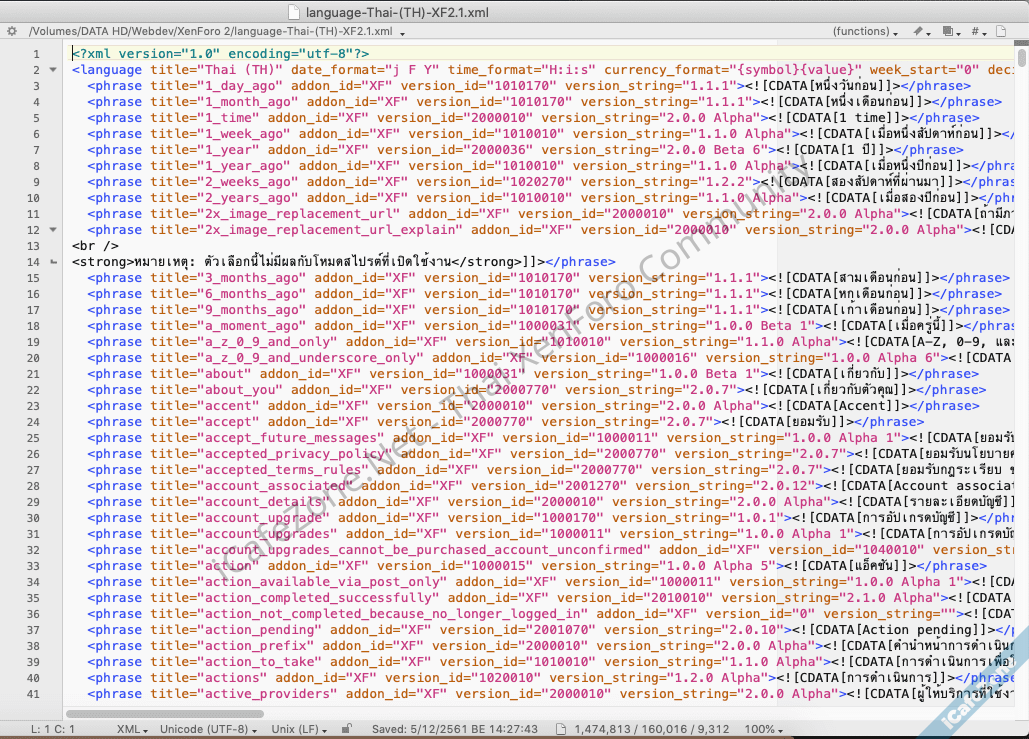The height and width of the screenshot is (739, 1029).
Task: Open the text options squares menu
Action: (x=951, y=31)
